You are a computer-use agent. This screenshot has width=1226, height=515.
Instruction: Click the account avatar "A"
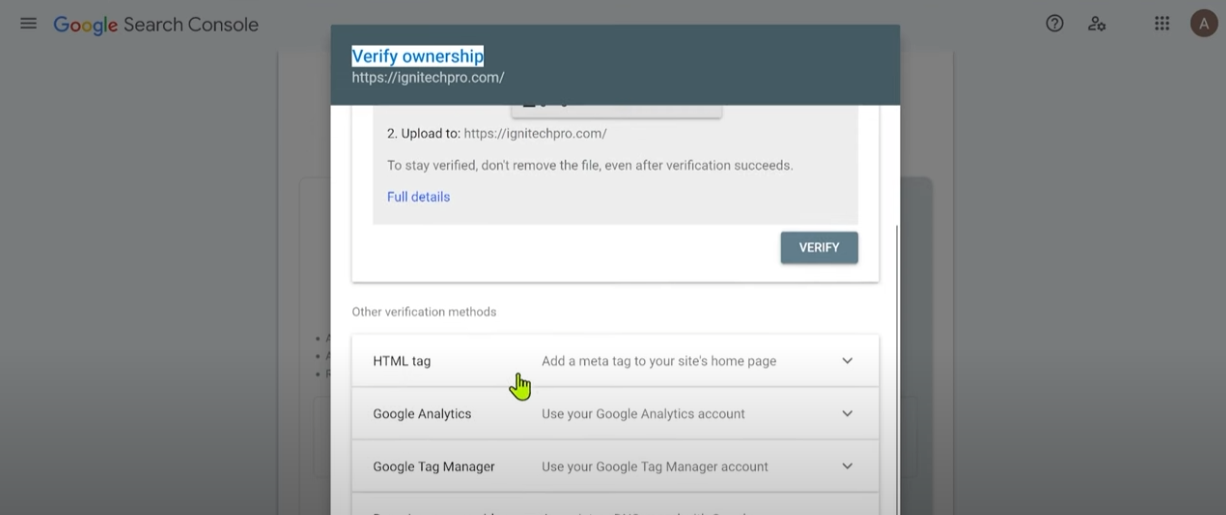[x=1203, y=23]
